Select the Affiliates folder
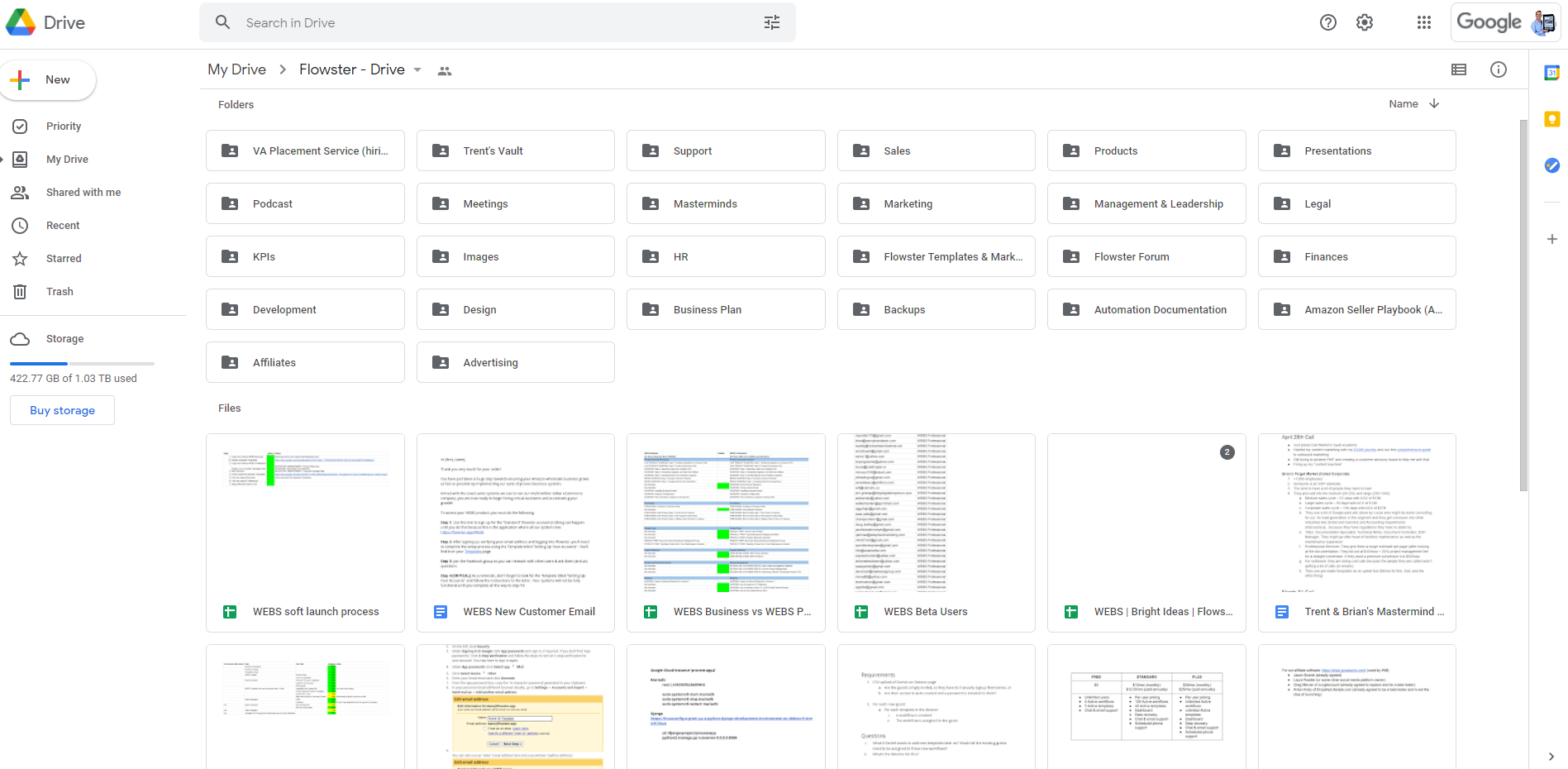Screen dimensions: 1568x769 [305, 362]
